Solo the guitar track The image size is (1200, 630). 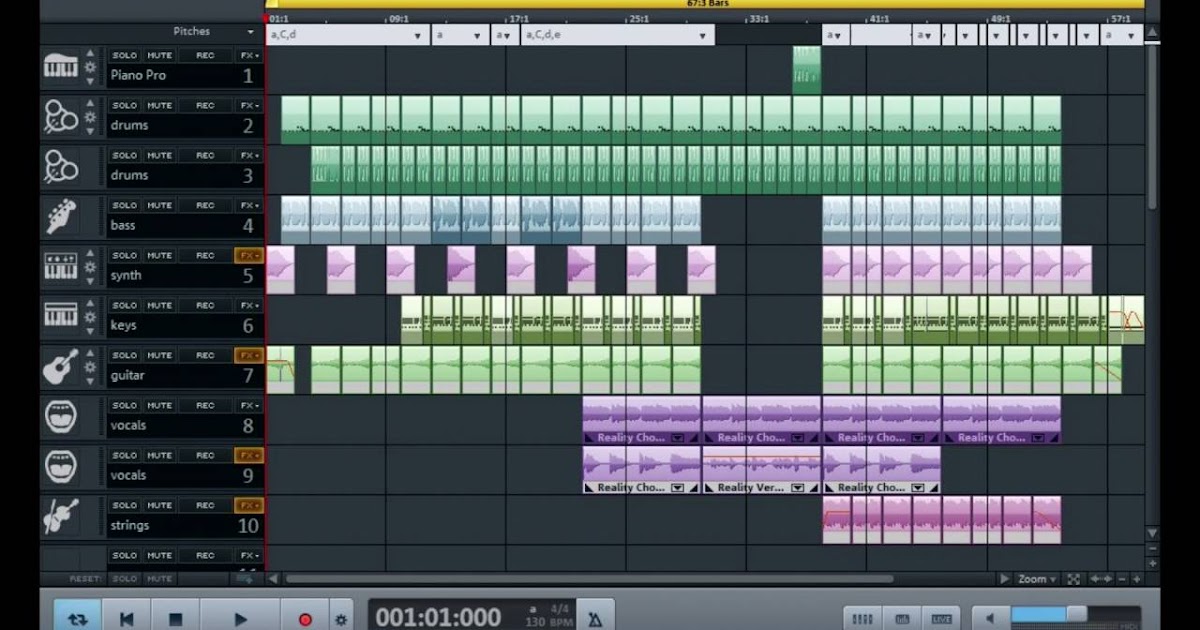click(x=125, y=355)
